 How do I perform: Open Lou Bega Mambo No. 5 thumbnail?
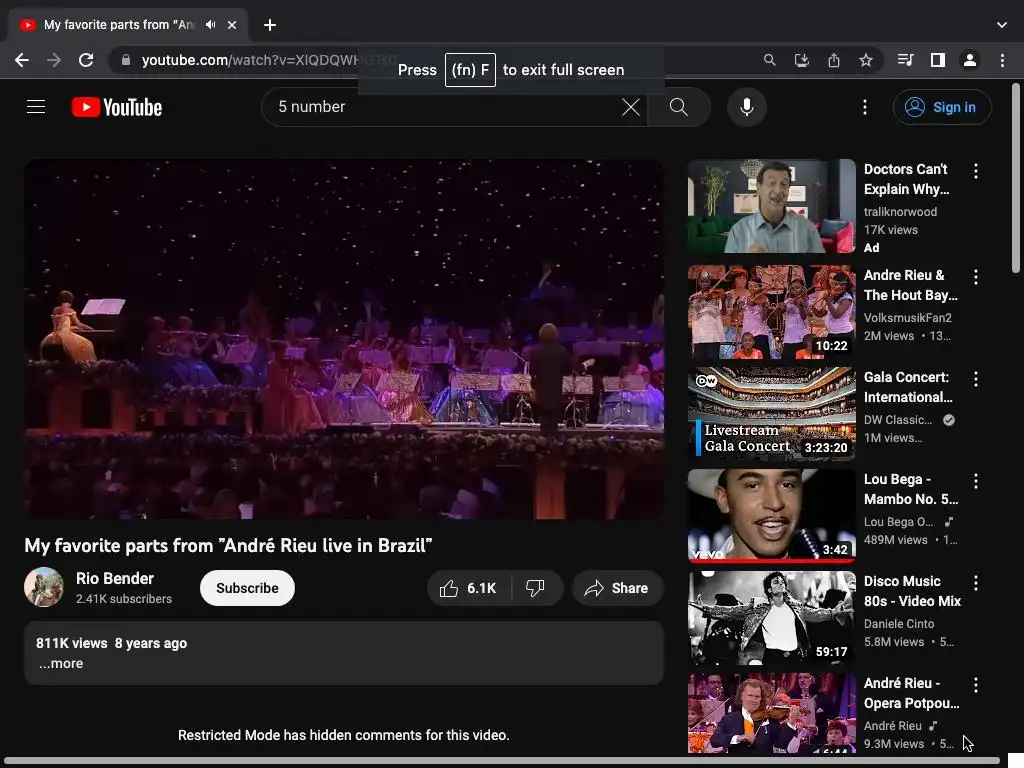click(771, 516)
